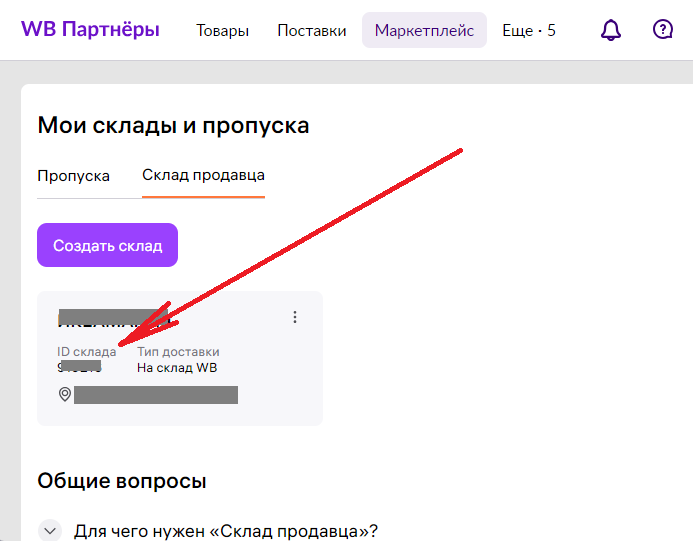Expand the Для чего нужен «Склад продавца»? question

[x=50, y=530]
